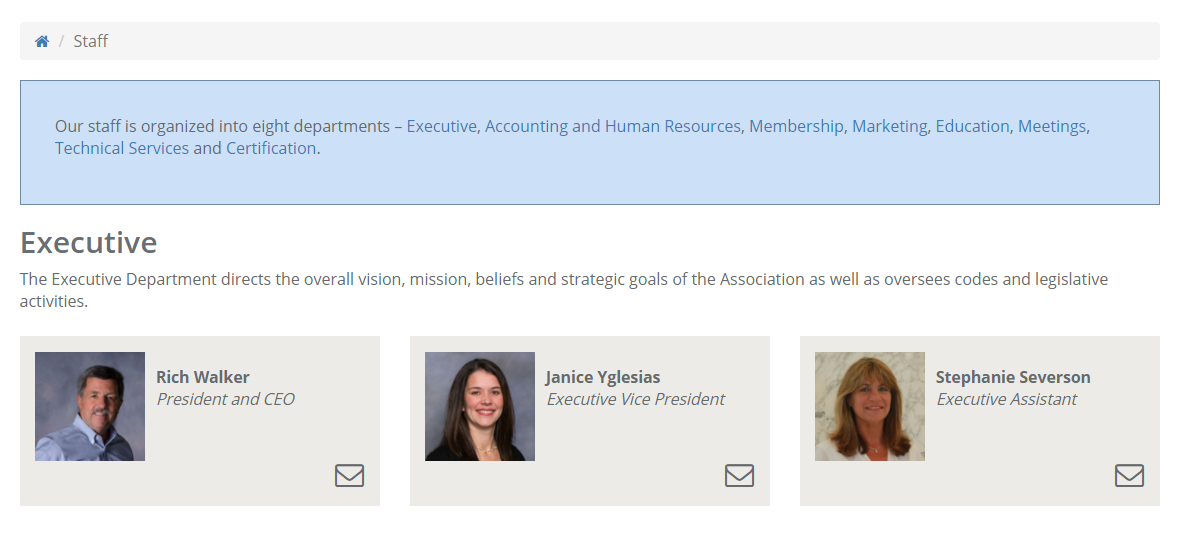Jump to the Membership department link
The width and height of the screenshot is (1185, 540).
point(796,127)
